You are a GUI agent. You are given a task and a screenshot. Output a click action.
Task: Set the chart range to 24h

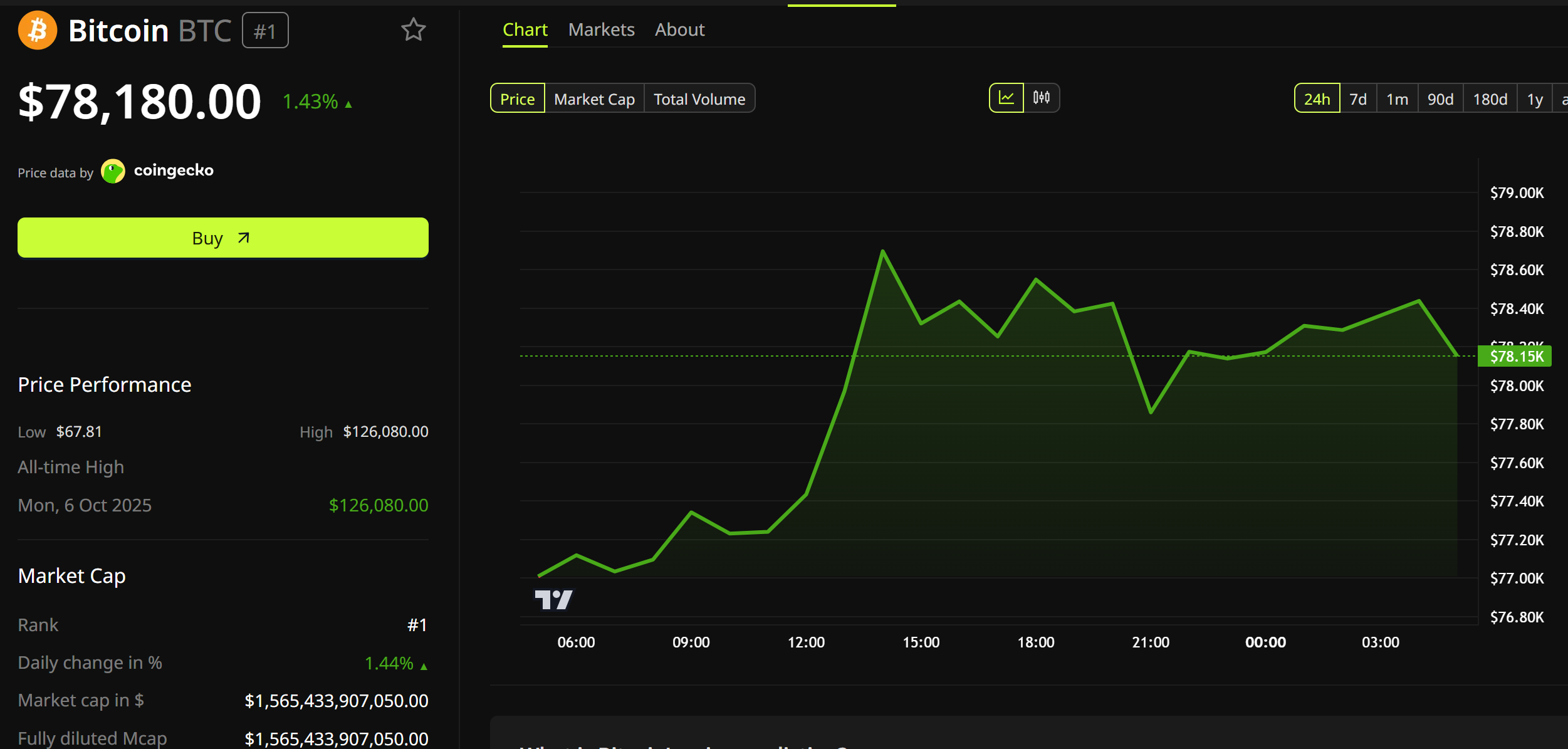pyautogui.click(x=1317, y=98)
